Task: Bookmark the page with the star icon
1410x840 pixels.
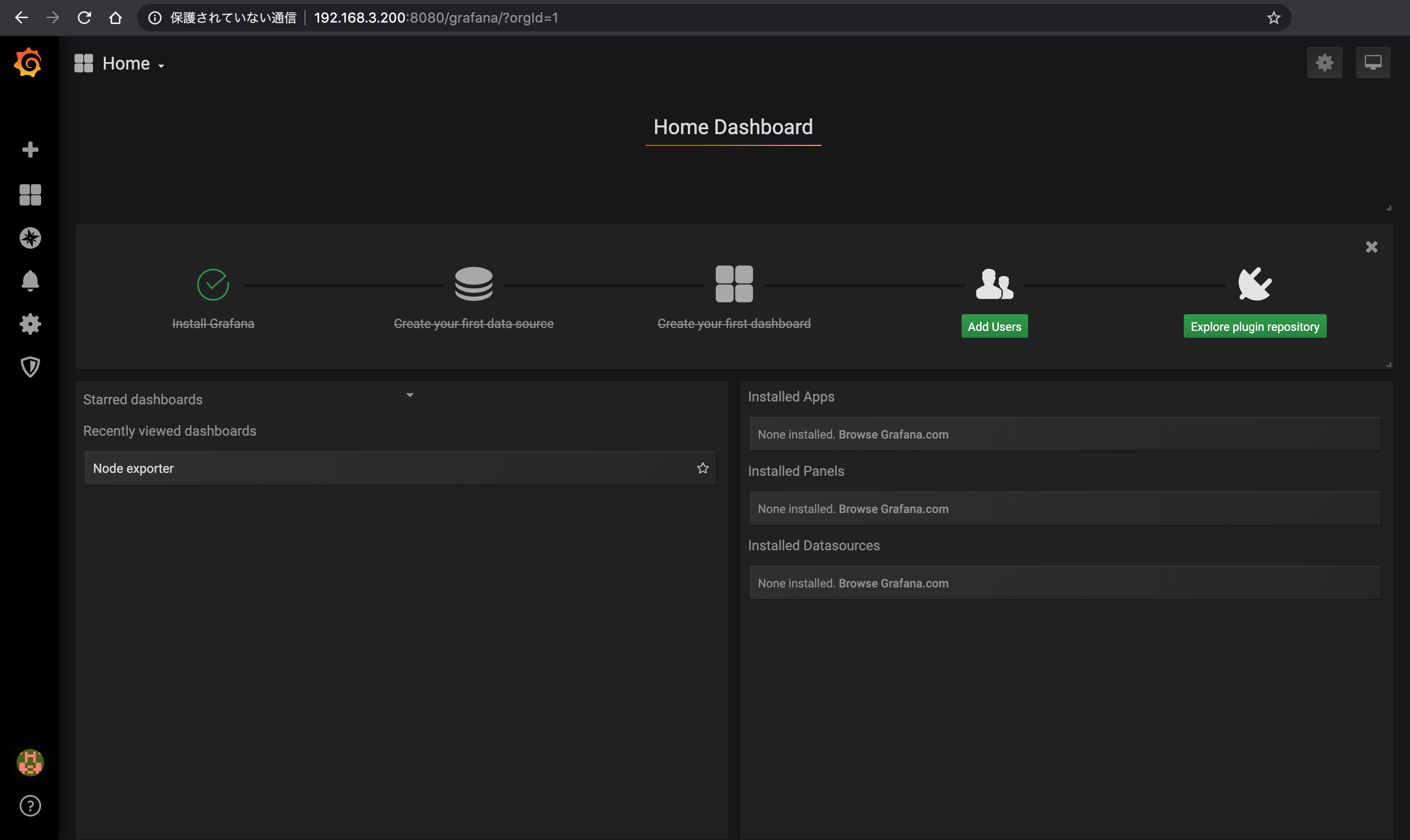Action: coord(1273,18)
